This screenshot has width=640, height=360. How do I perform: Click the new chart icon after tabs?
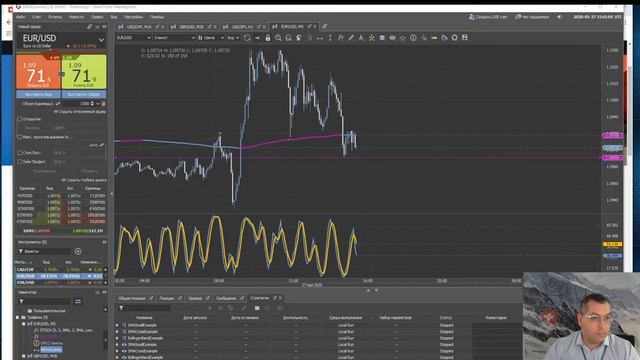point(324,27)
